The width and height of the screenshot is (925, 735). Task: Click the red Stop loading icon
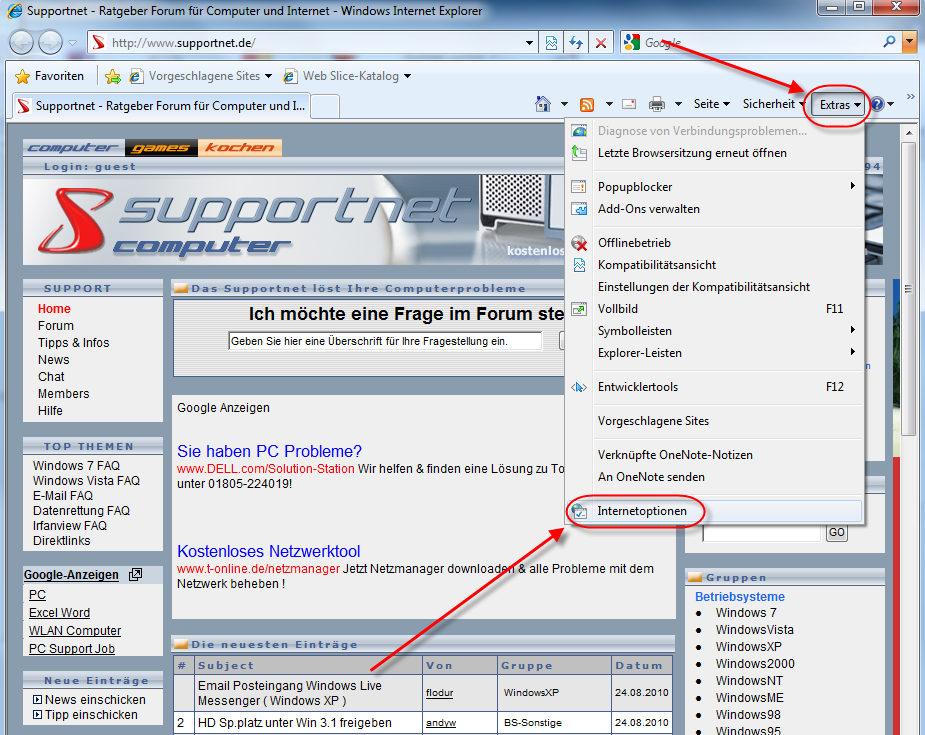601,43
